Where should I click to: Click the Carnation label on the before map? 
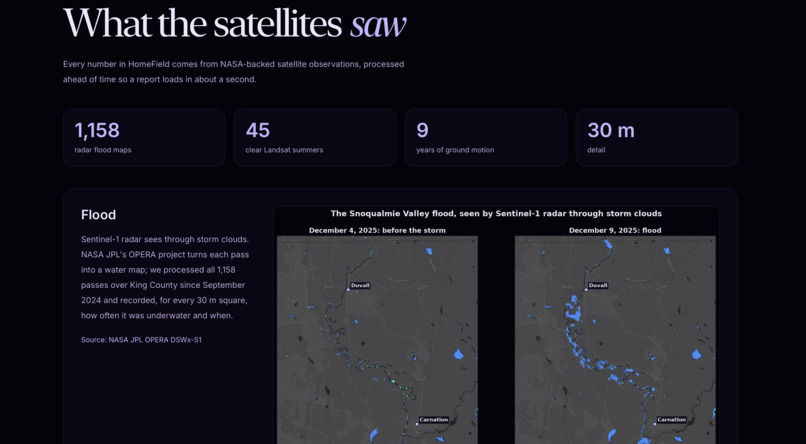434,420
